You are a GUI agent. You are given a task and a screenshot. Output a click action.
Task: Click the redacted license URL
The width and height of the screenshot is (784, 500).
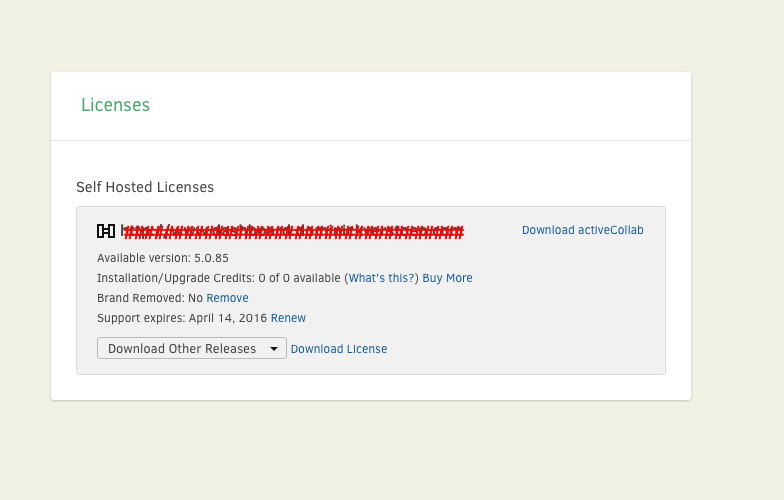click(x=292, y=231)
